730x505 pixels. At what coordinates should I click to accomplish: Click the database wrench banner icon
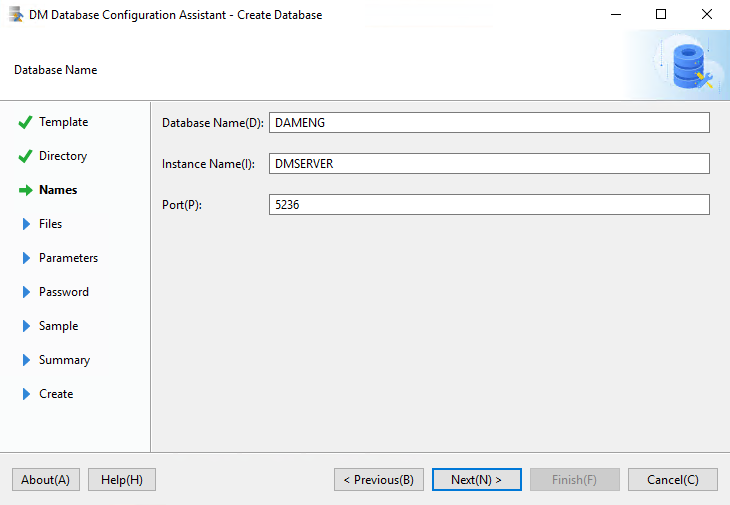[692, 66]
